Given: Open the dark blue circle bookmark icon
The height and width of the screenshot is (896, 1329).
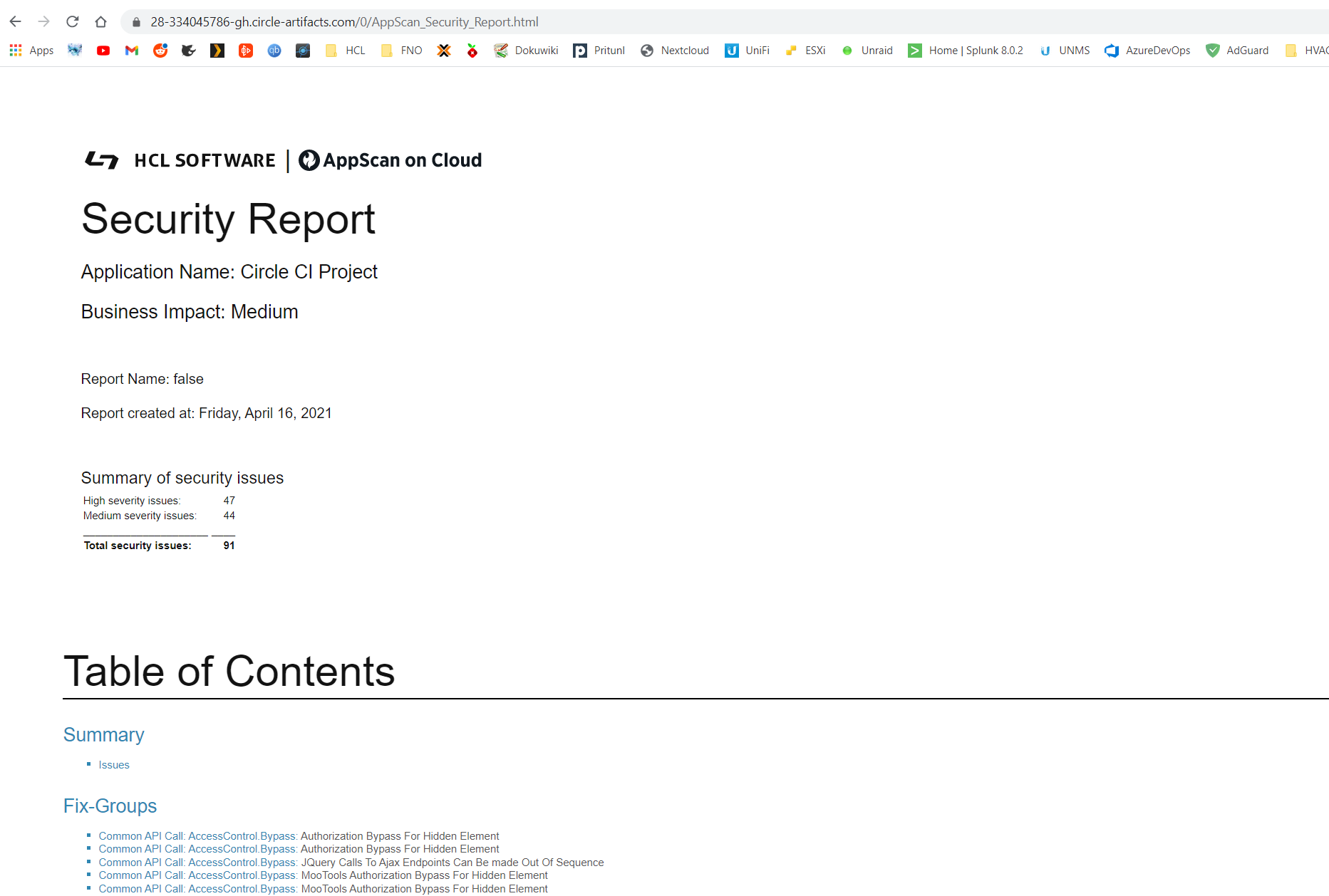Looking at the screenshot, I should point(303,51).
